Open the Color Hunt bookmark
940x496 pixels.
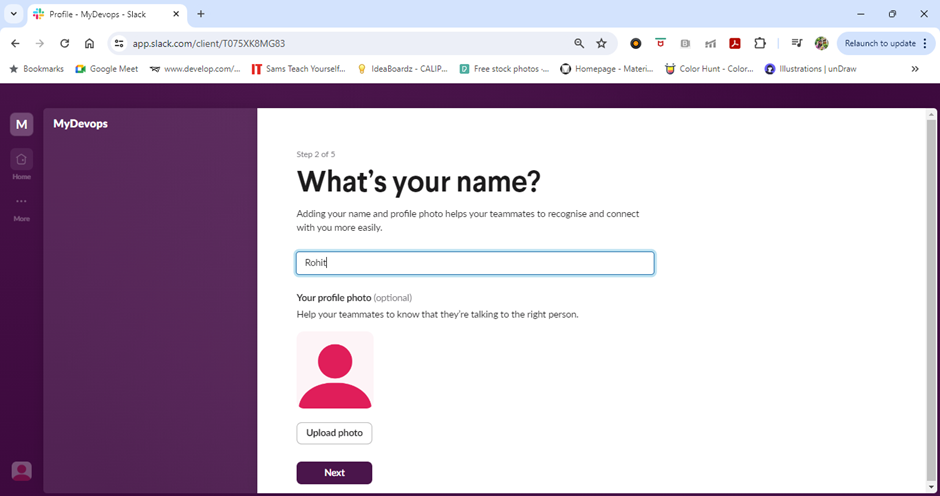pos(710,69)
